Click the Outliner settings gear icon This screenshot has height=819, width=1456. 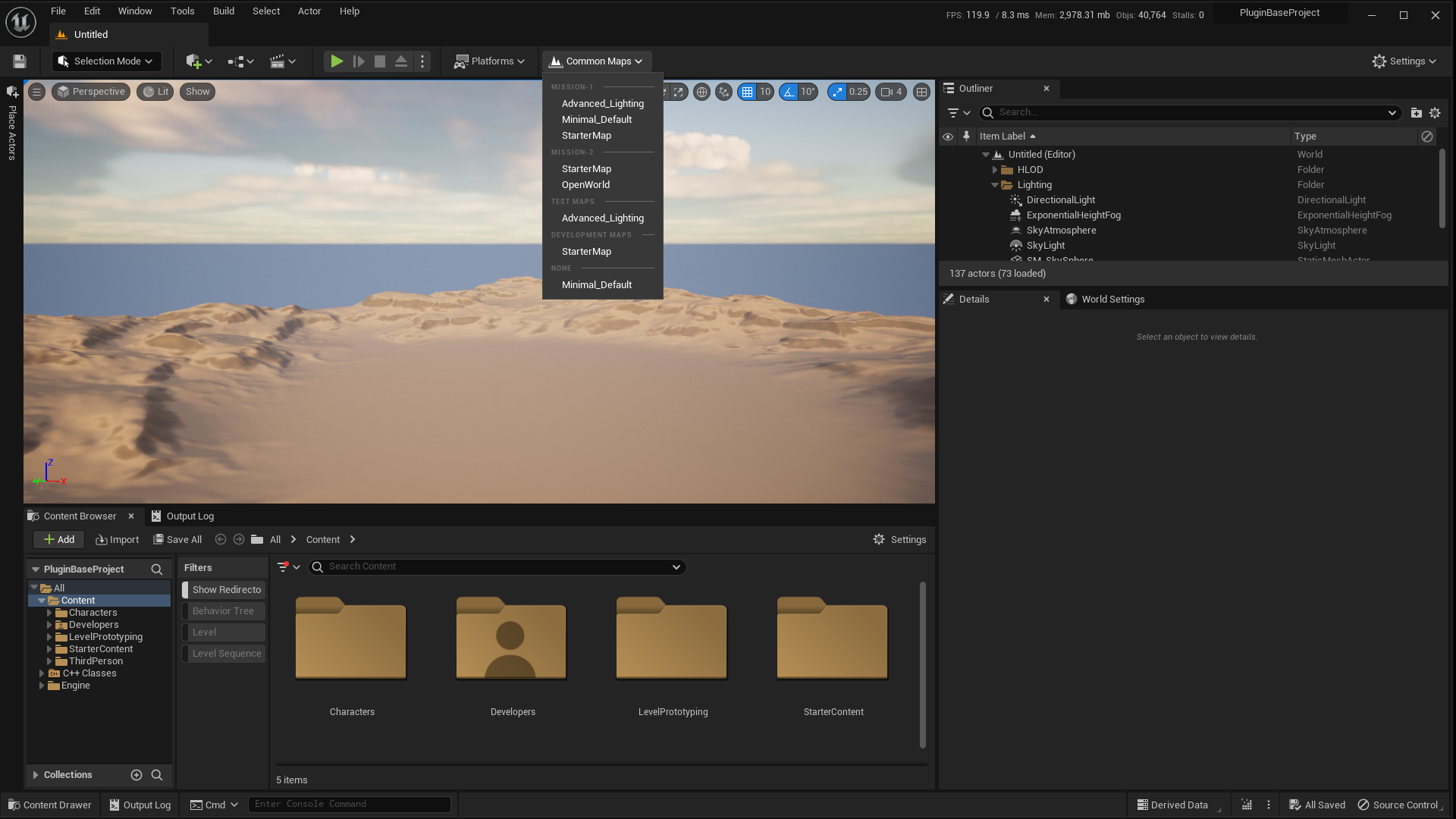pyautogui.click(x=1435, y=113)
